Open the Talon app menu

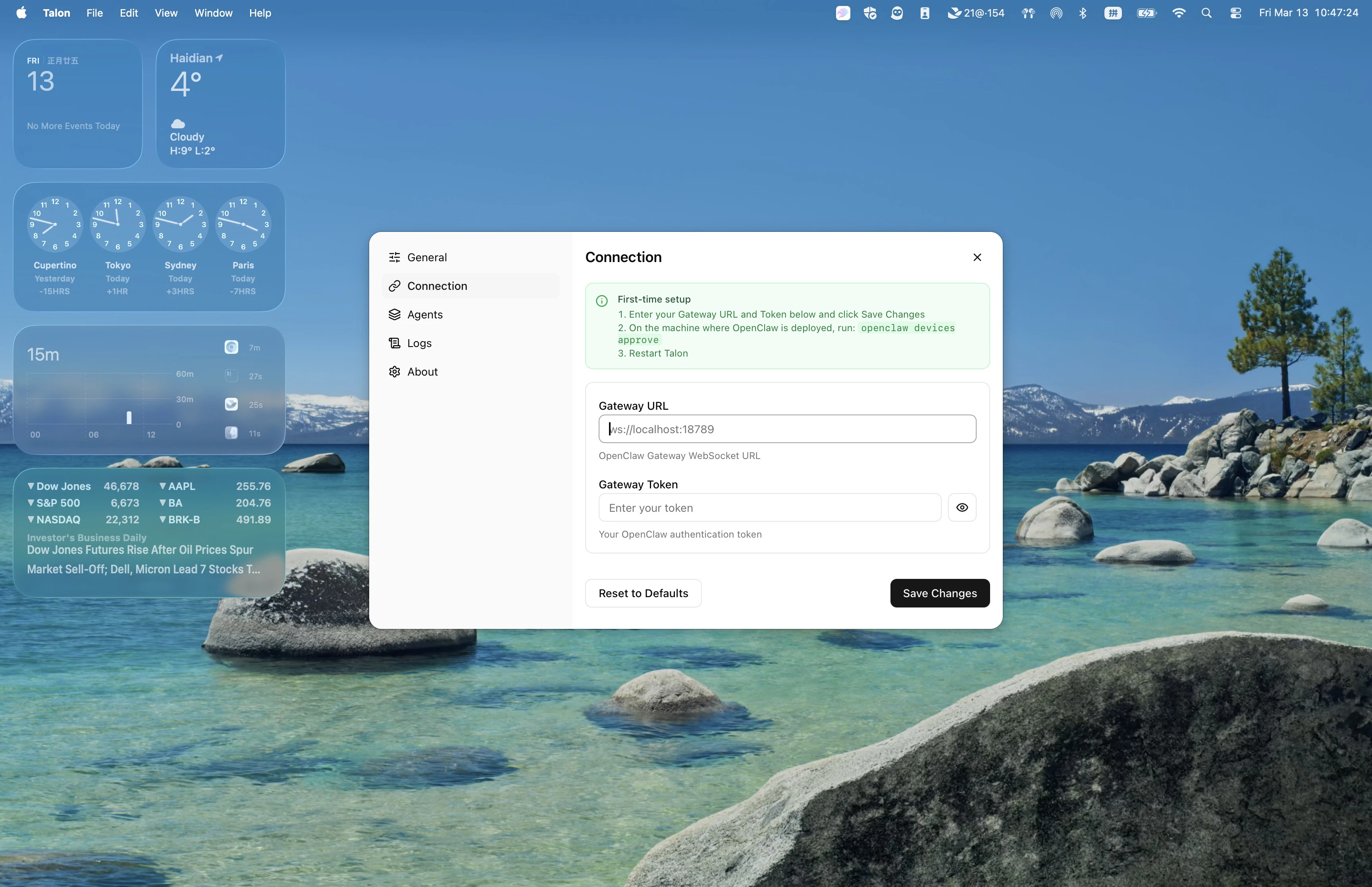click(x=56, y=13)
